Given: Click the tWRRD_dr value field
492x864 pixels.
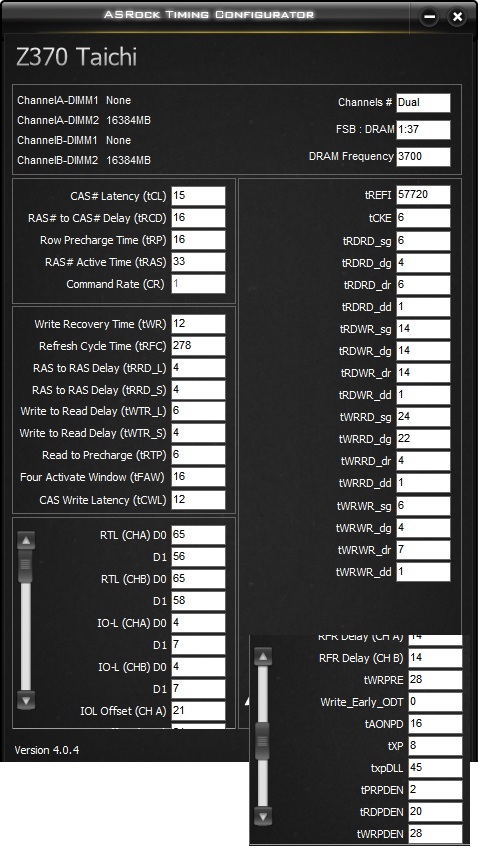Looking at the screenshot, I should tap(423, 461).
